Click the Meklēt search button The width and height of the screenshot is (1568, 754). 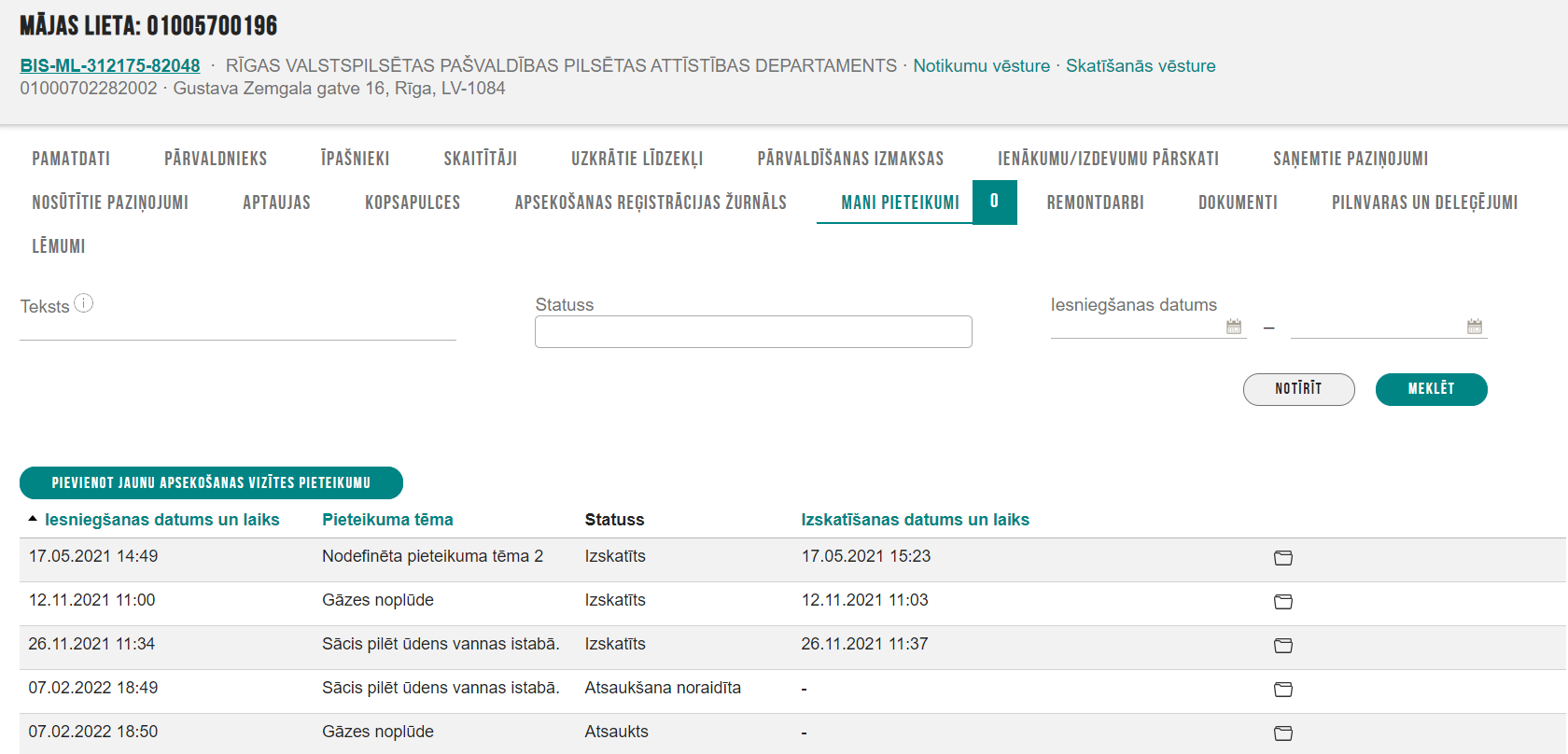pyautogui.click(x=1431, y=389)
